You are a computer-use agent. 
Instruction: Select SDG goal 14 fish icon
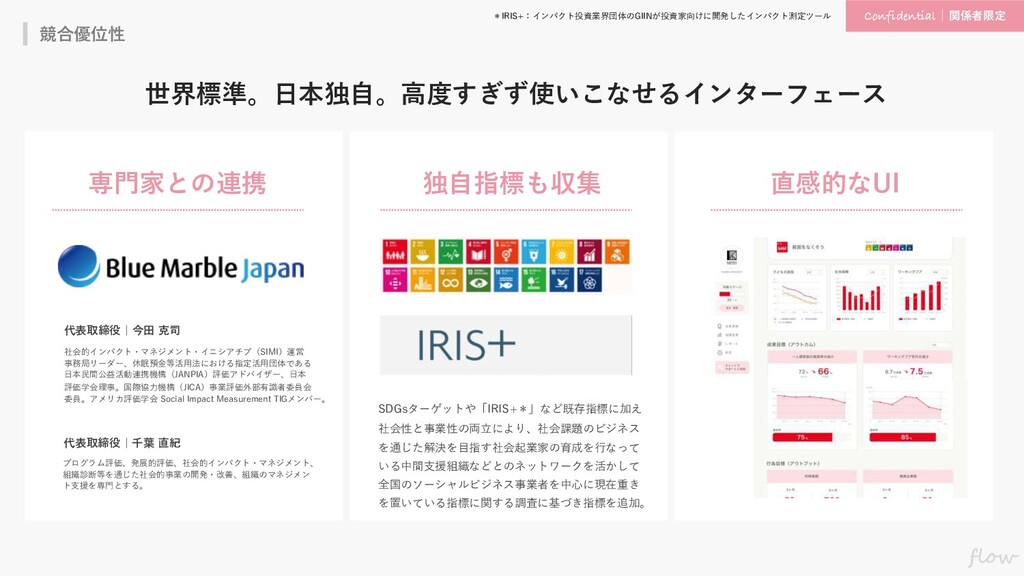pyautogui.click(x=505, y=280)
